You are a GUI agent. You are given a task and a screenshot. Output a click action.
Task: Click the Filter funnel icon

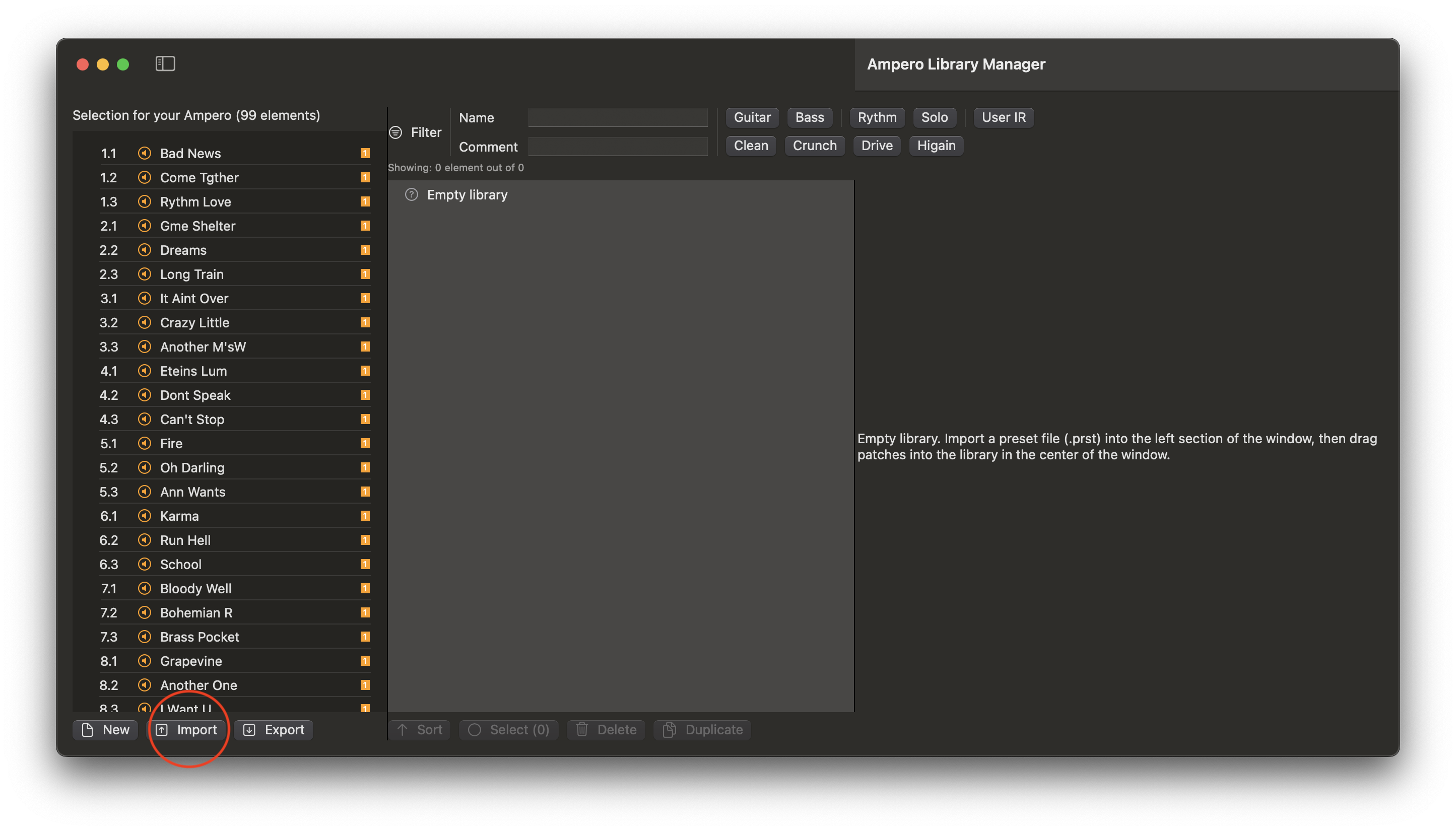(x=395, y=132)
